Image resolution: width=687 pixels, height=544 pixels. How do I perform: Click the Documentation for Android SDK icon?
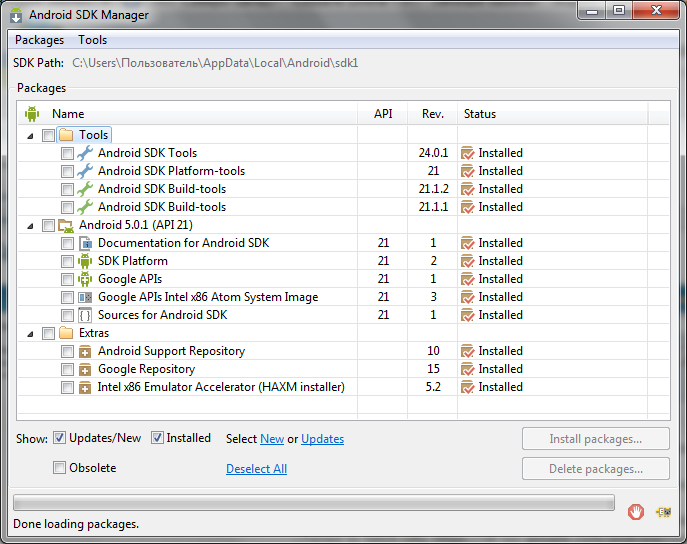[85, 243]
